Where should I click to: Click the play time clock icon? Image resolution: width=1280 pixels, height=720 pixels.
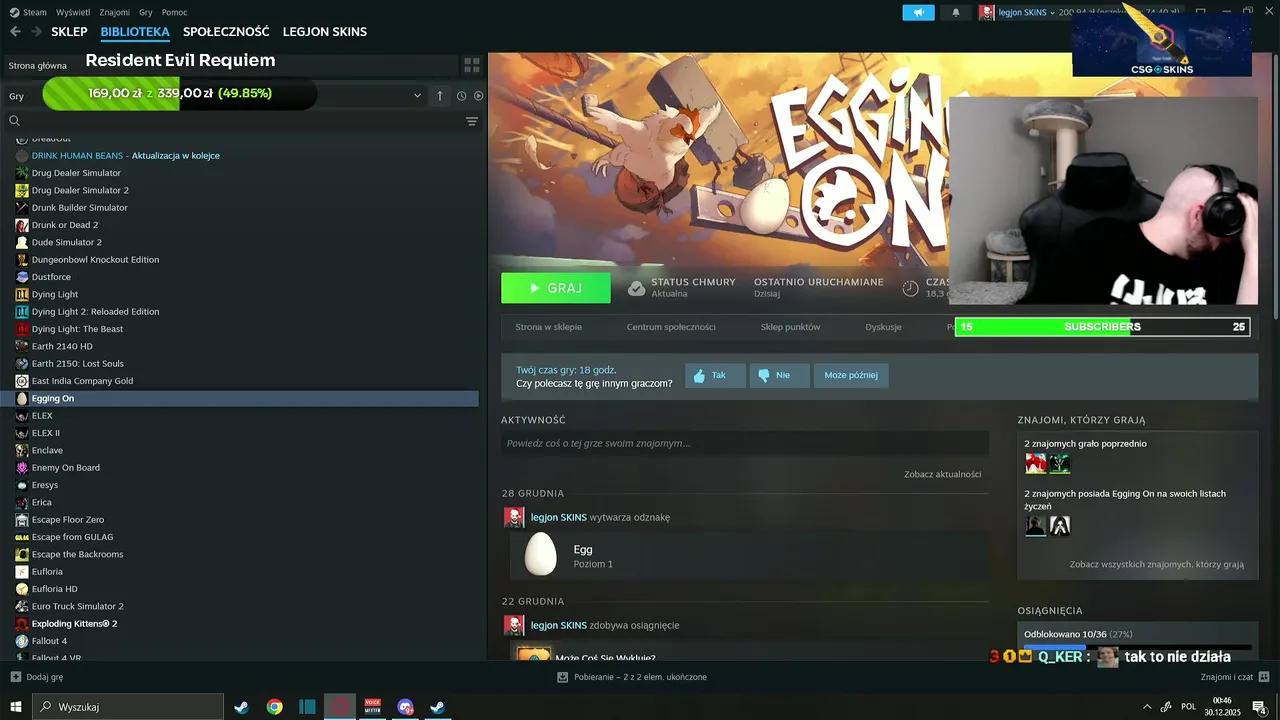tap(910, 288)
